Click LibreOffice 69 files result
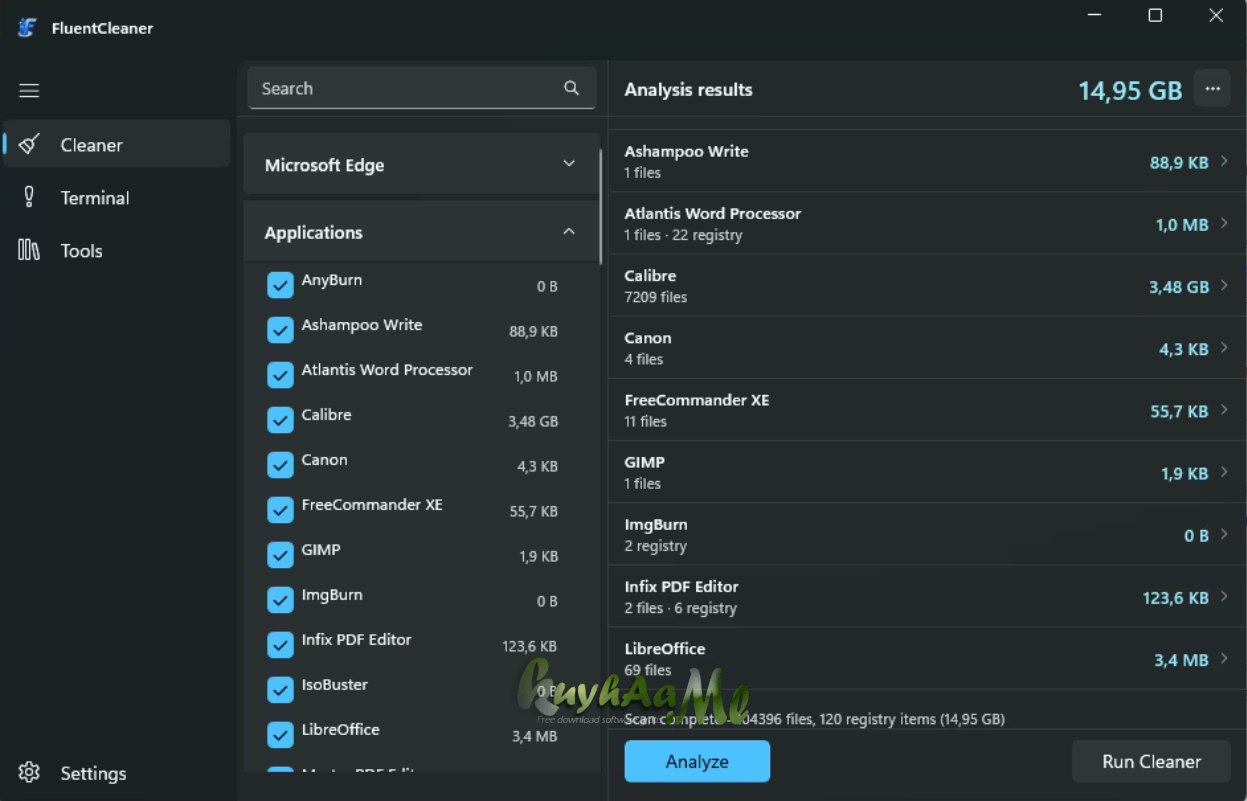1247x801 pixels. pyautogui.click(x=927, y=659)
